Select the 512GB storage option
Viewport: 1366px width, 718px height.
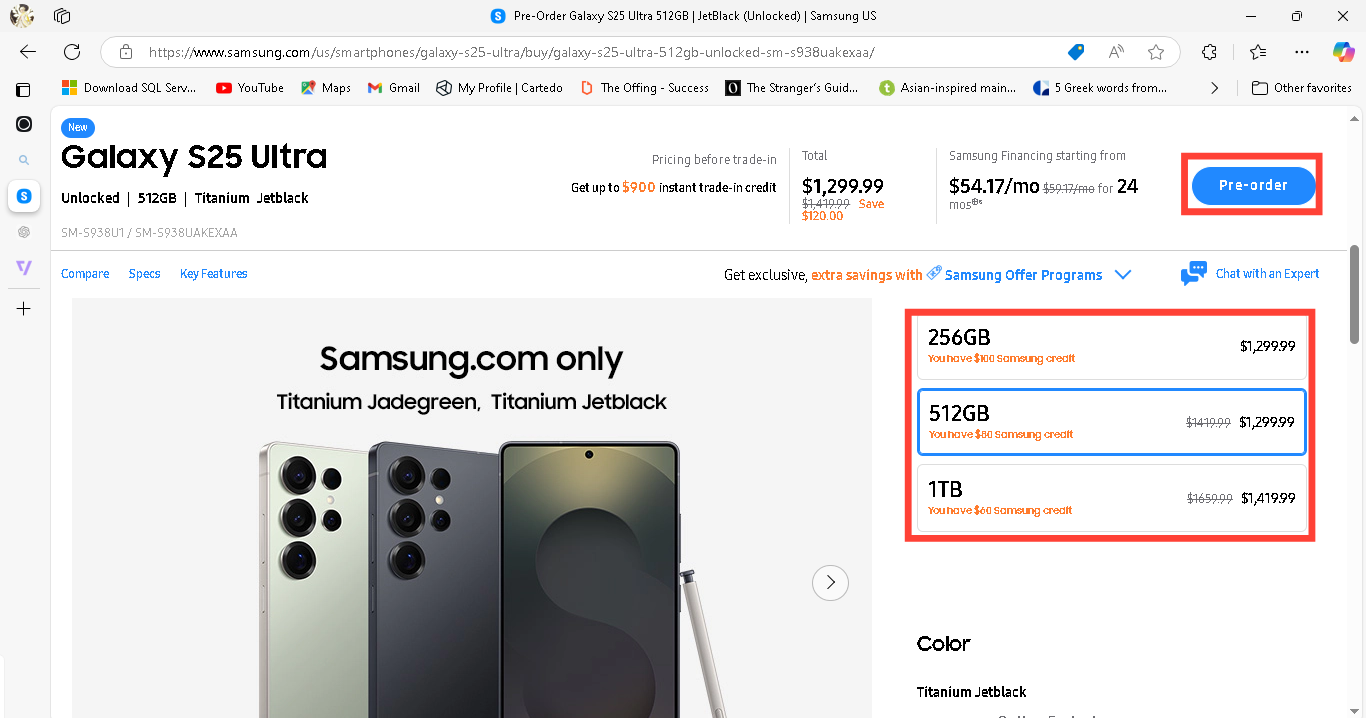tap(1111, 422)
